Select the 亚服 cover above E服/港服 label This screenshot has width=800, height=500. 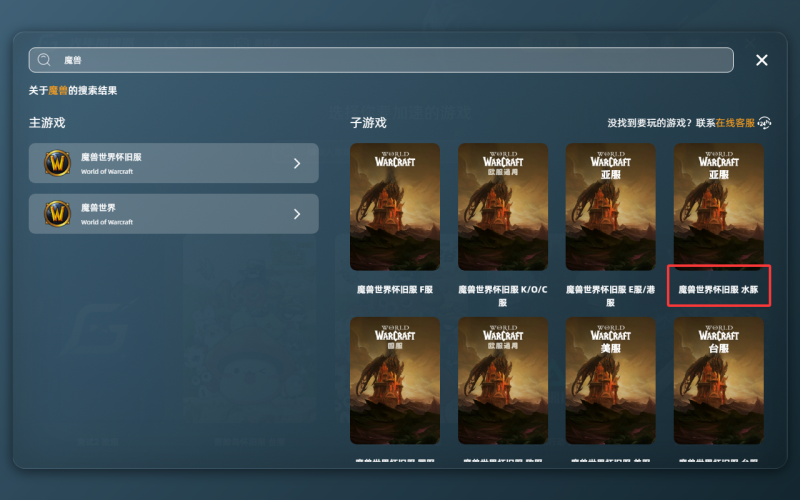click(x=611, y=207)
